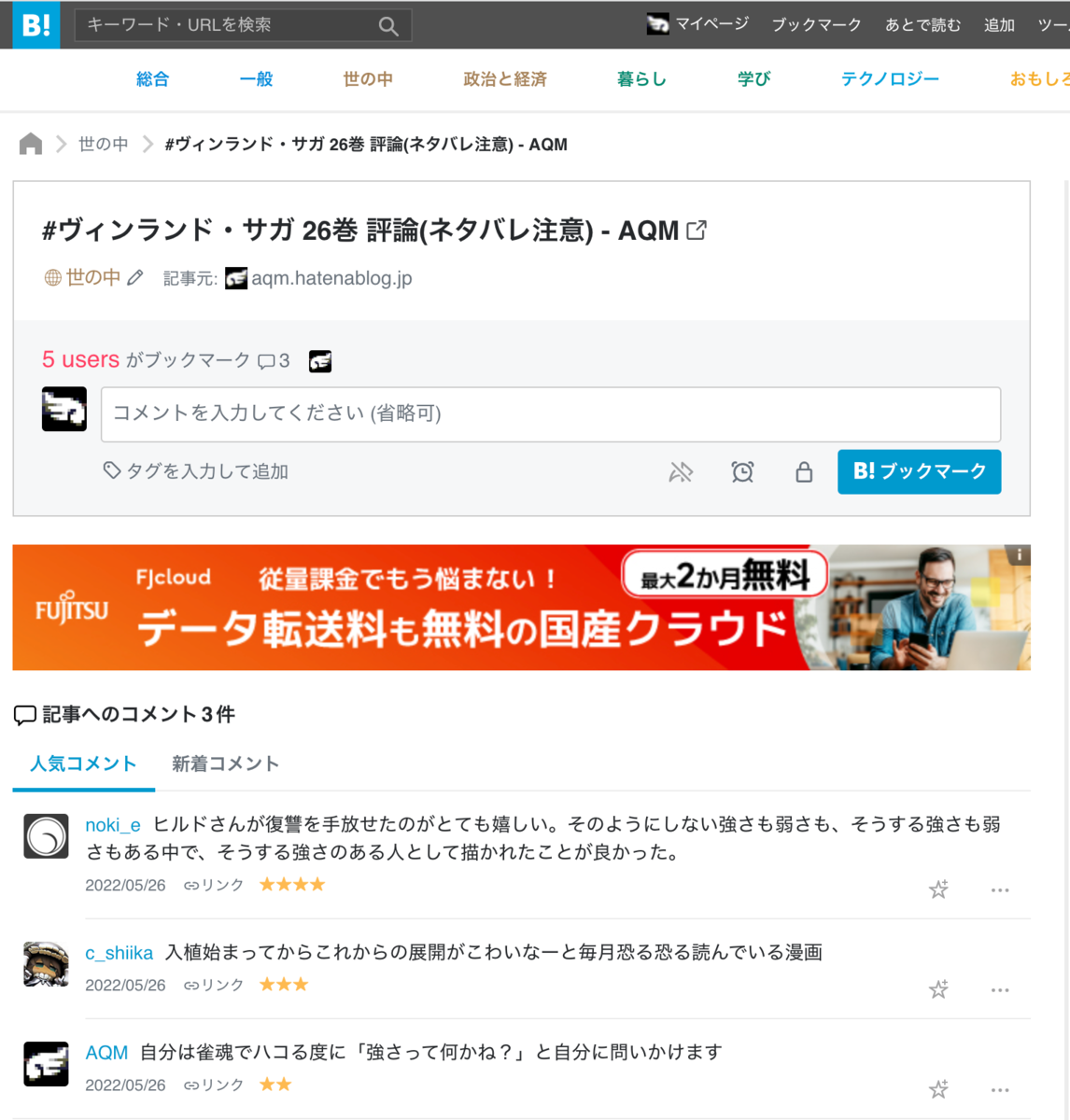Open マイページ in header
The height and width of the screenshot is (1120, 1070).
[712, 24]
